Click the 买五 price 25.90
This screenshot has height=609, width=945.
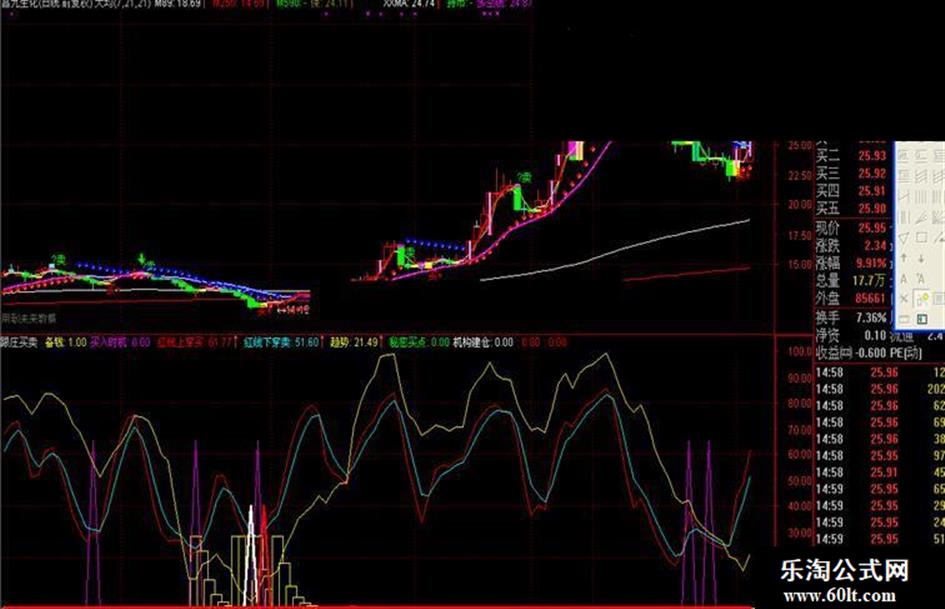tap(872, 209)
